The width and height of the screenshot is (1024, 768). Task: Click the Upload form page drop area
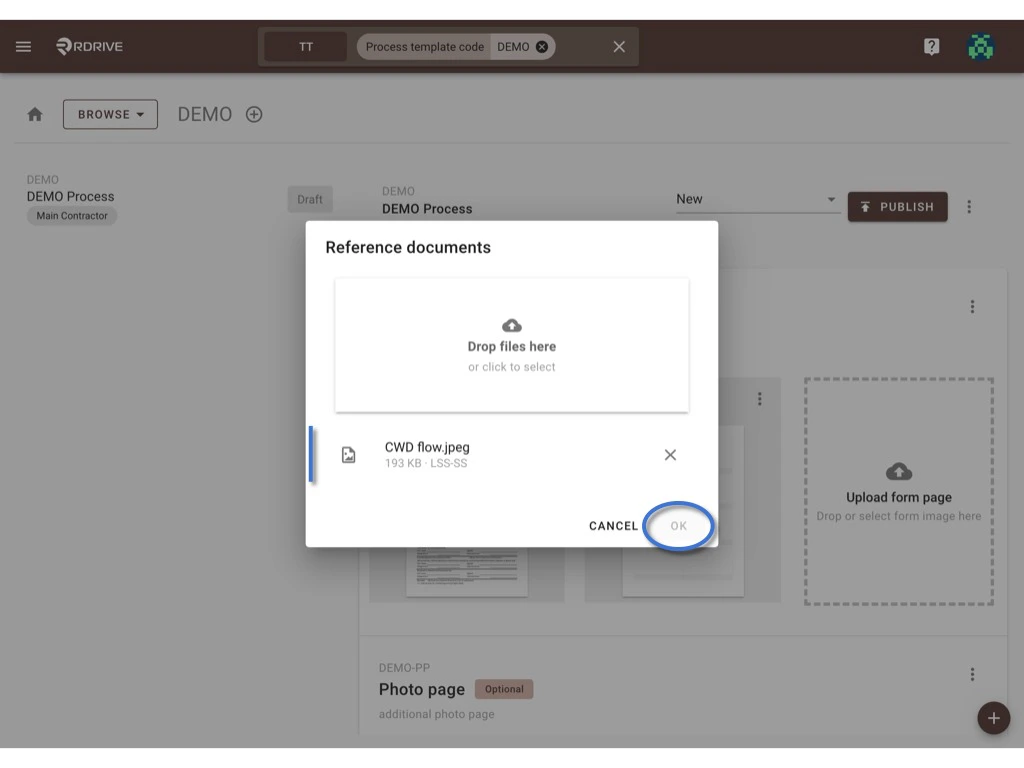[899, 491]
